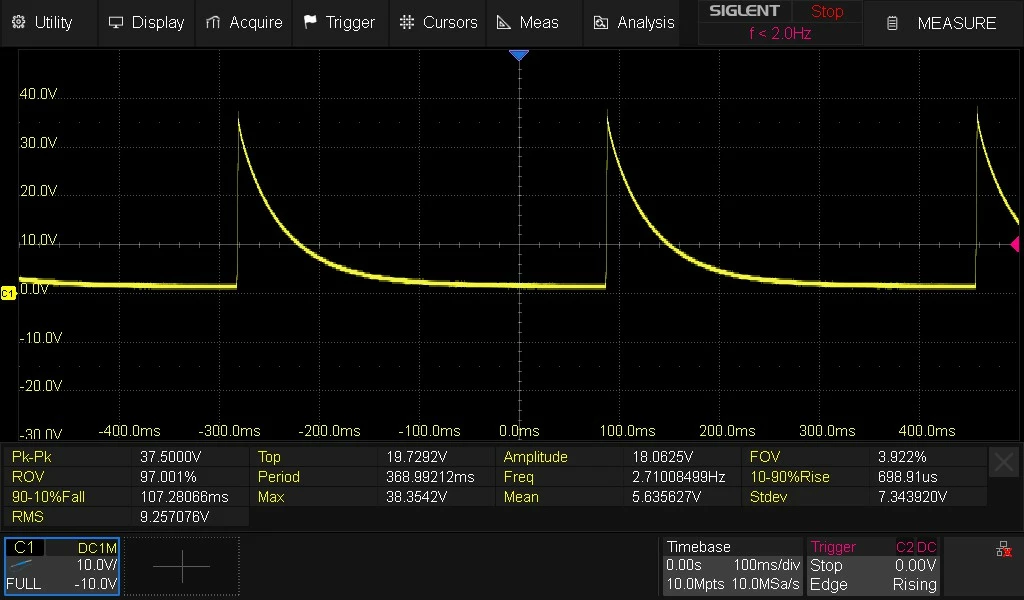1024x600 pixels.
Task: Click the network connection status icon
Action: pos(1004,549)
